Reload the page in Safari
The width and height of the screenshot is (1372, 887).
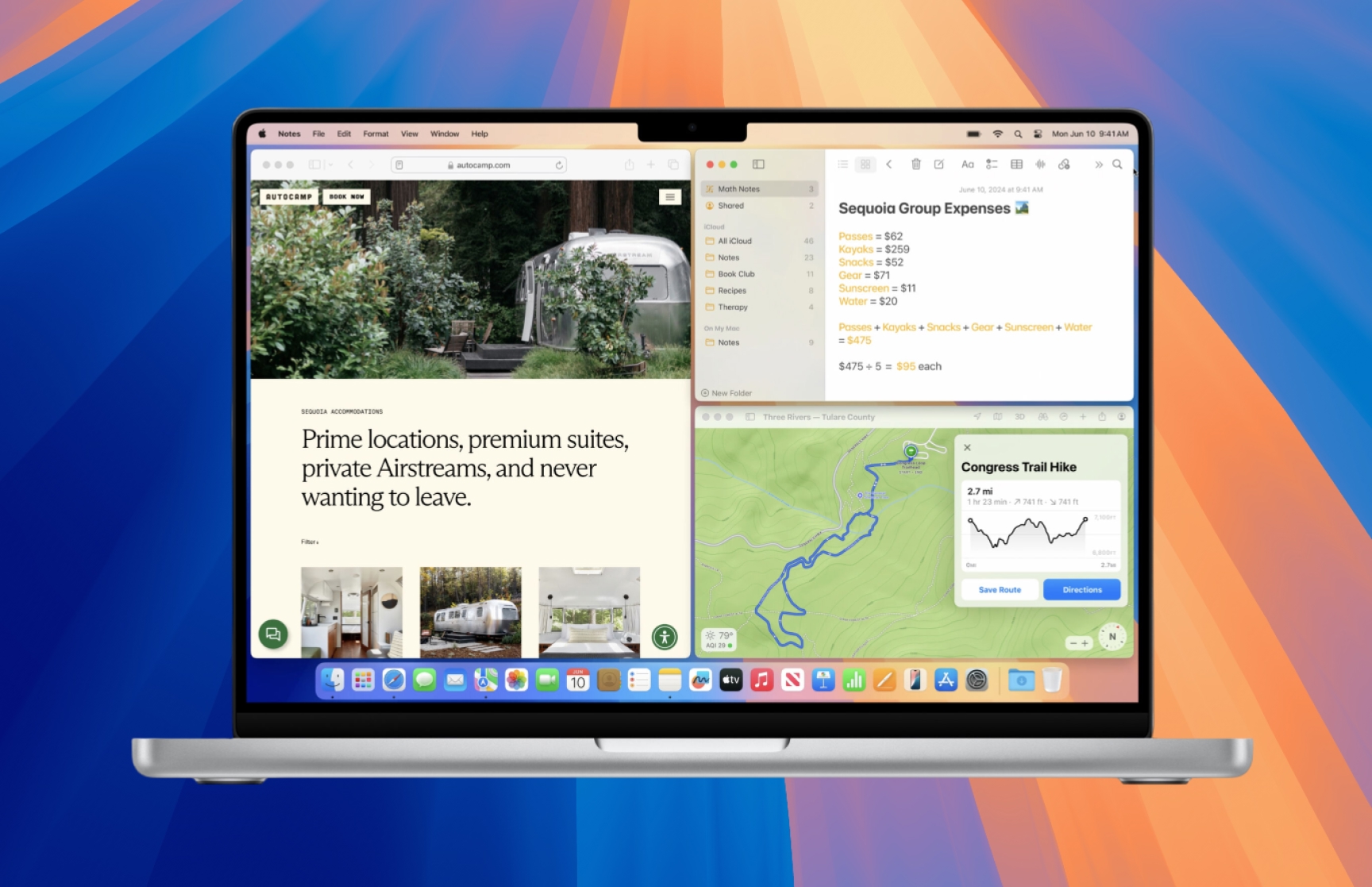click(x=559, y=165)
